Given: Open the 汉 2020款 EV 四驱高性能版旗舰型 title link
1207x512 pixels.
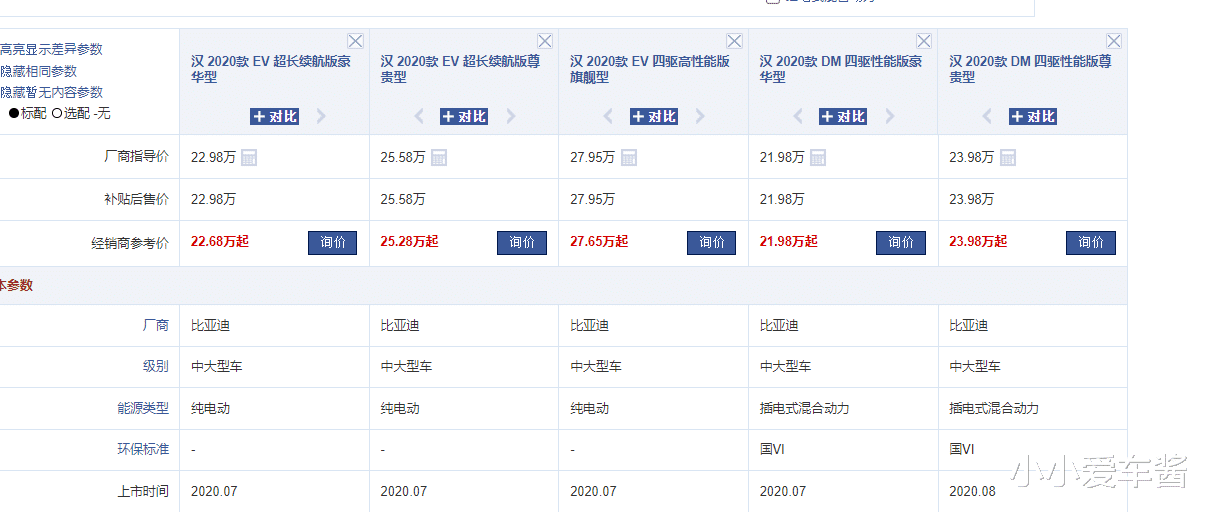Looking at the screenshot, I should click(650, 69).
